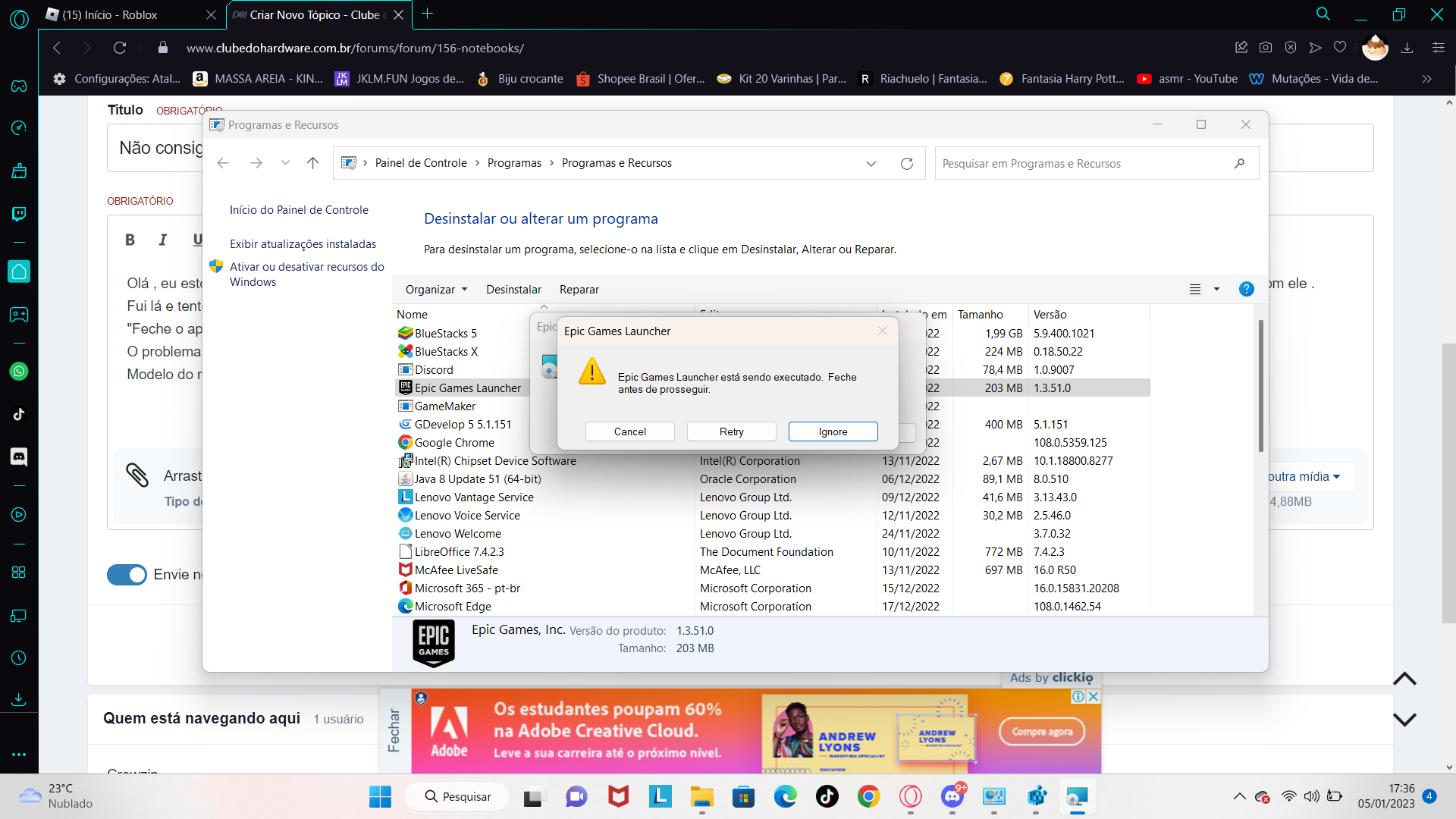Open recent locations dropdown near navigation arrows
Image resolution: width=1456 pixels, height=819 pixels.
click(x=285, y=163)
